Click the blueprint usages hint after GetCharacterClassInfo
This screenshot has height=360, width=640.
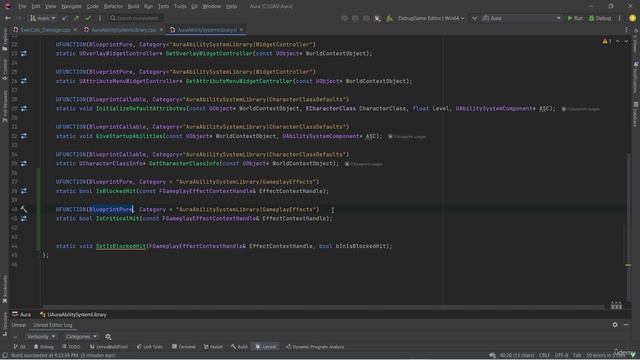(364, 164)
